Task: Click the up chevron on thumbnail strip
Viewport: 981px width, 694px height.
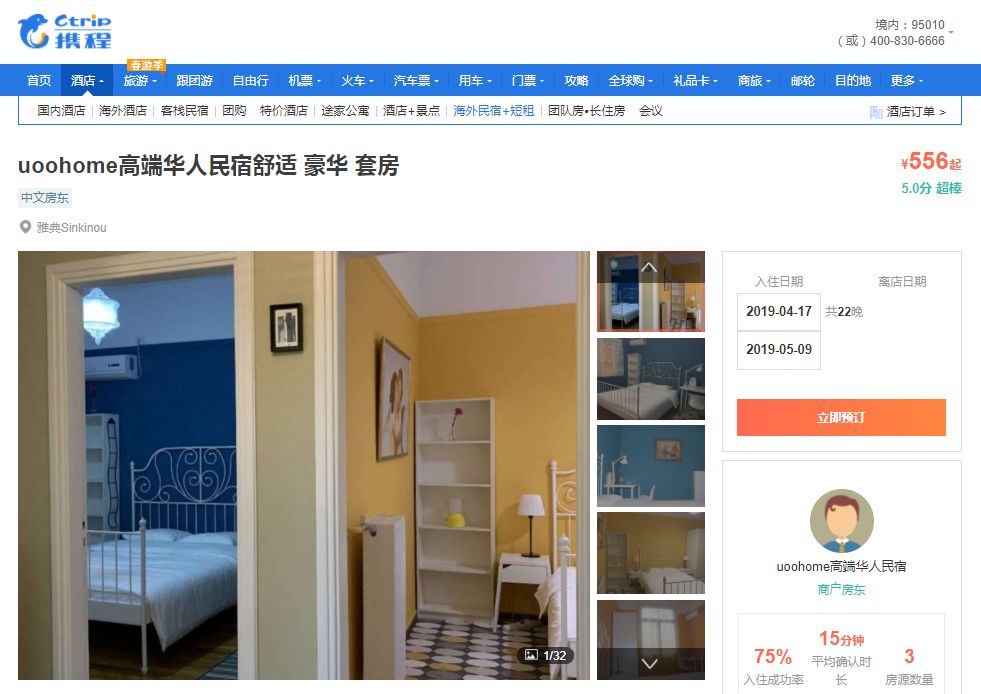Action: coord(649,268)
